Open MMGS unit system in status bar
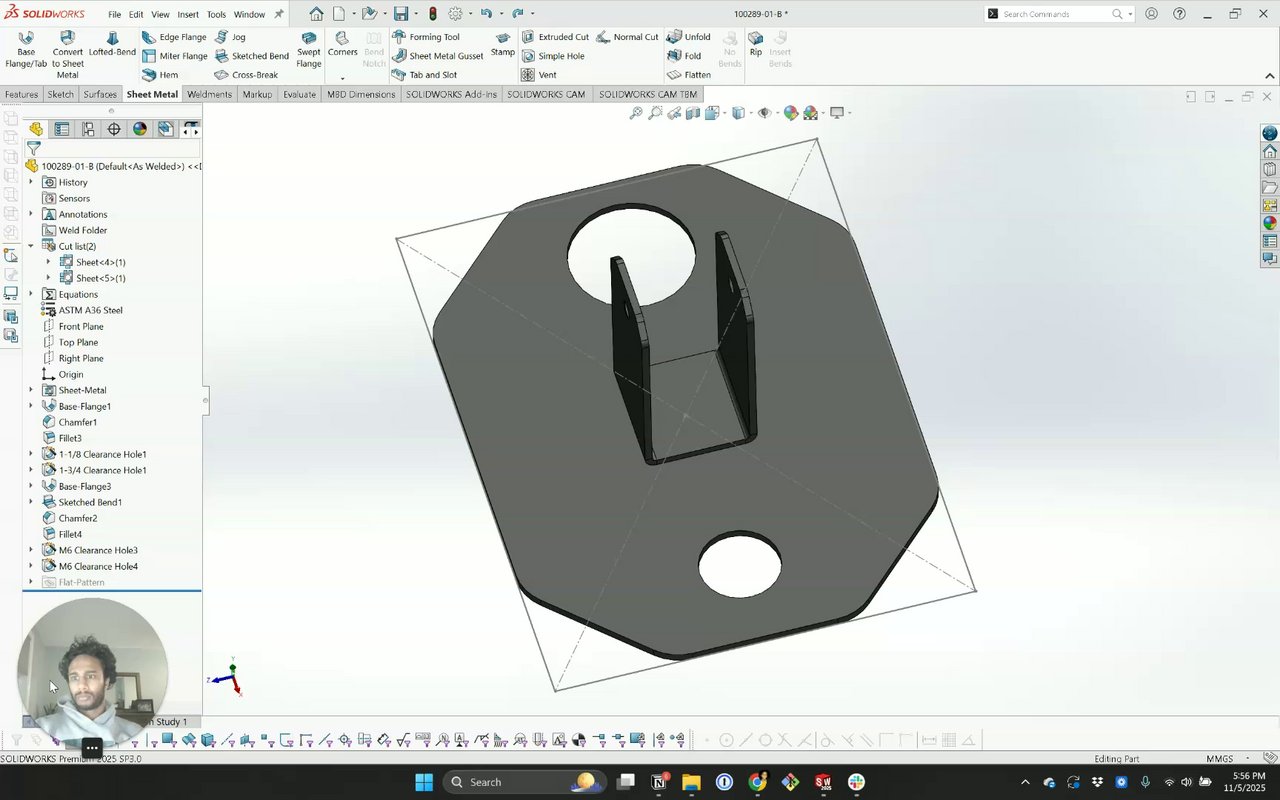1280x800 pixels. coord(1220,759)
